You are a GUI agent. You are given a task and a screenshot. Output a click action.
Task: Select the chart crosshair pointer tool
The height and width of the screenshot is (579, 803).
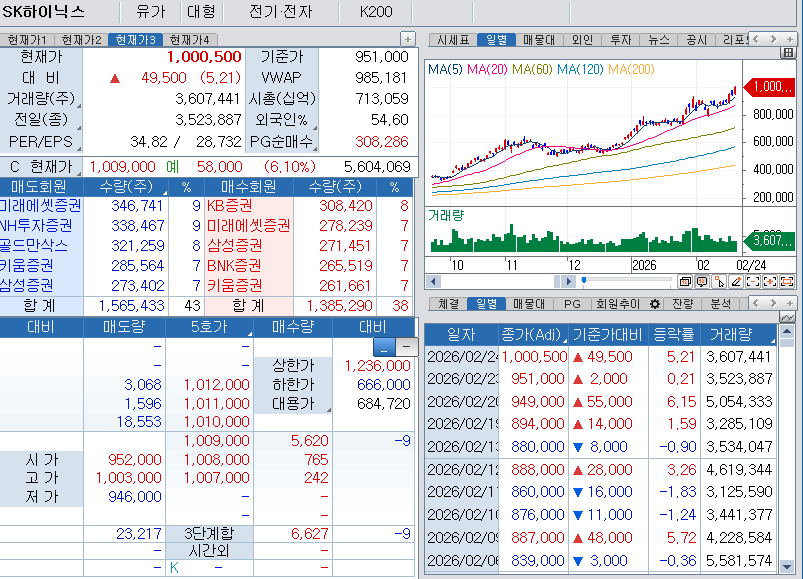click(720, 282)
